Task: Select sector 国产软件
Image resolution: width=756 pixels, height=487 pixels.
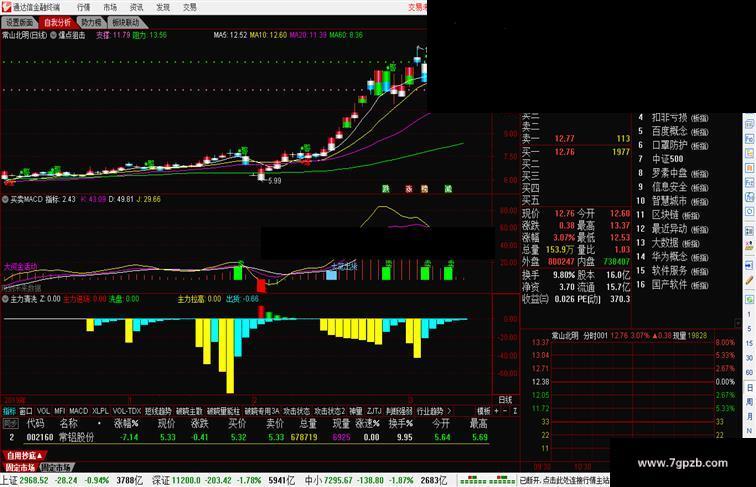Action: tap(680, 284)
